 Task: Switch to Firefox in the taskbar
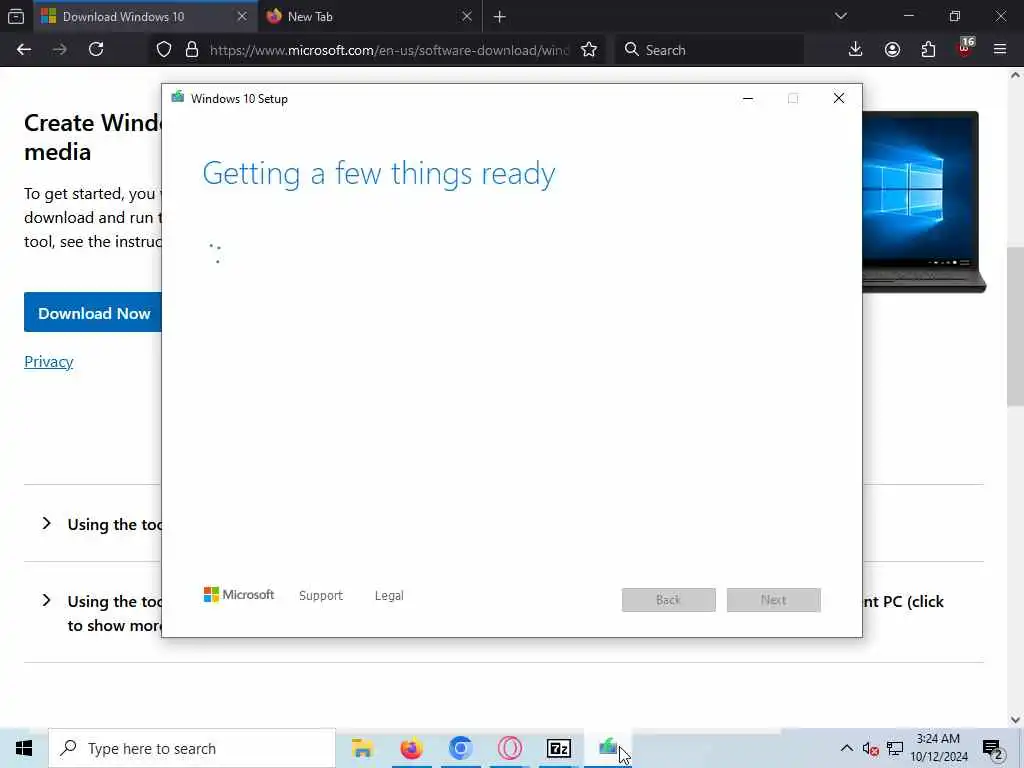point(411,748)
